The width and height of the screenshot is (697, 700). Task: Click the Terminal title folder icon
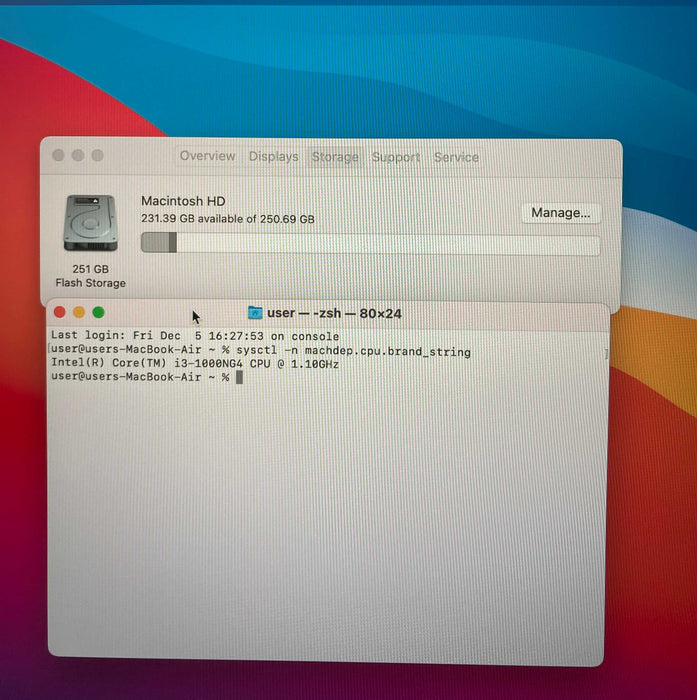click(x=255, y=312)
